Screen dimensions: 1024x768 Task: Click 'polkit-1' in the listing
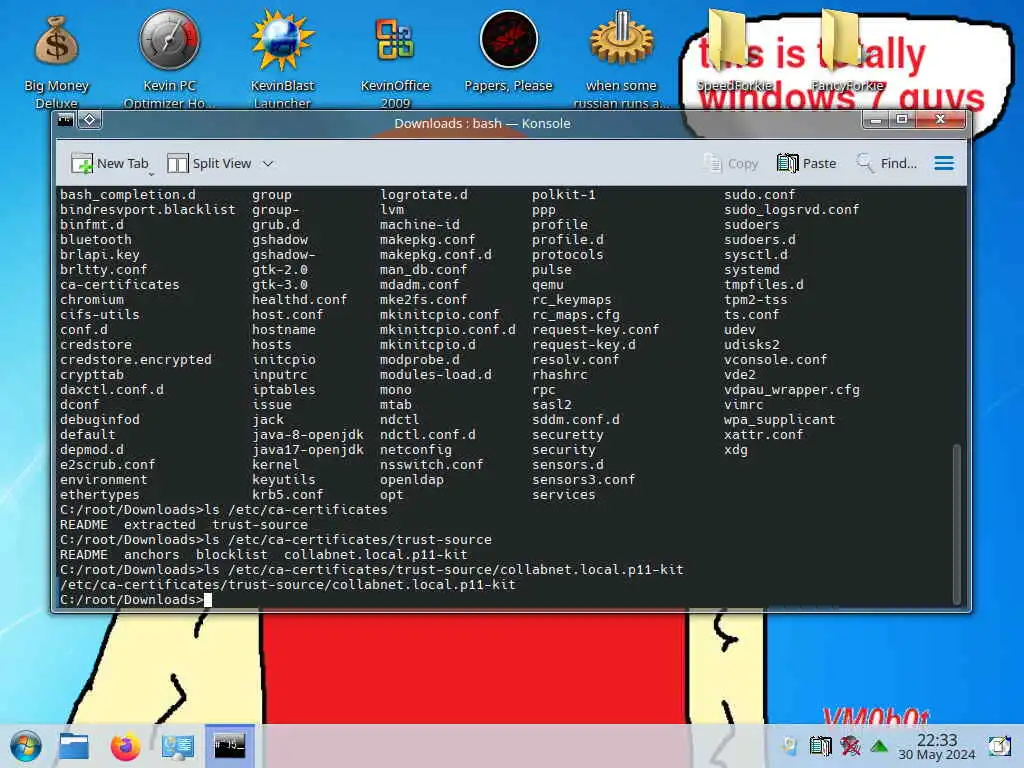click(564, 195)
